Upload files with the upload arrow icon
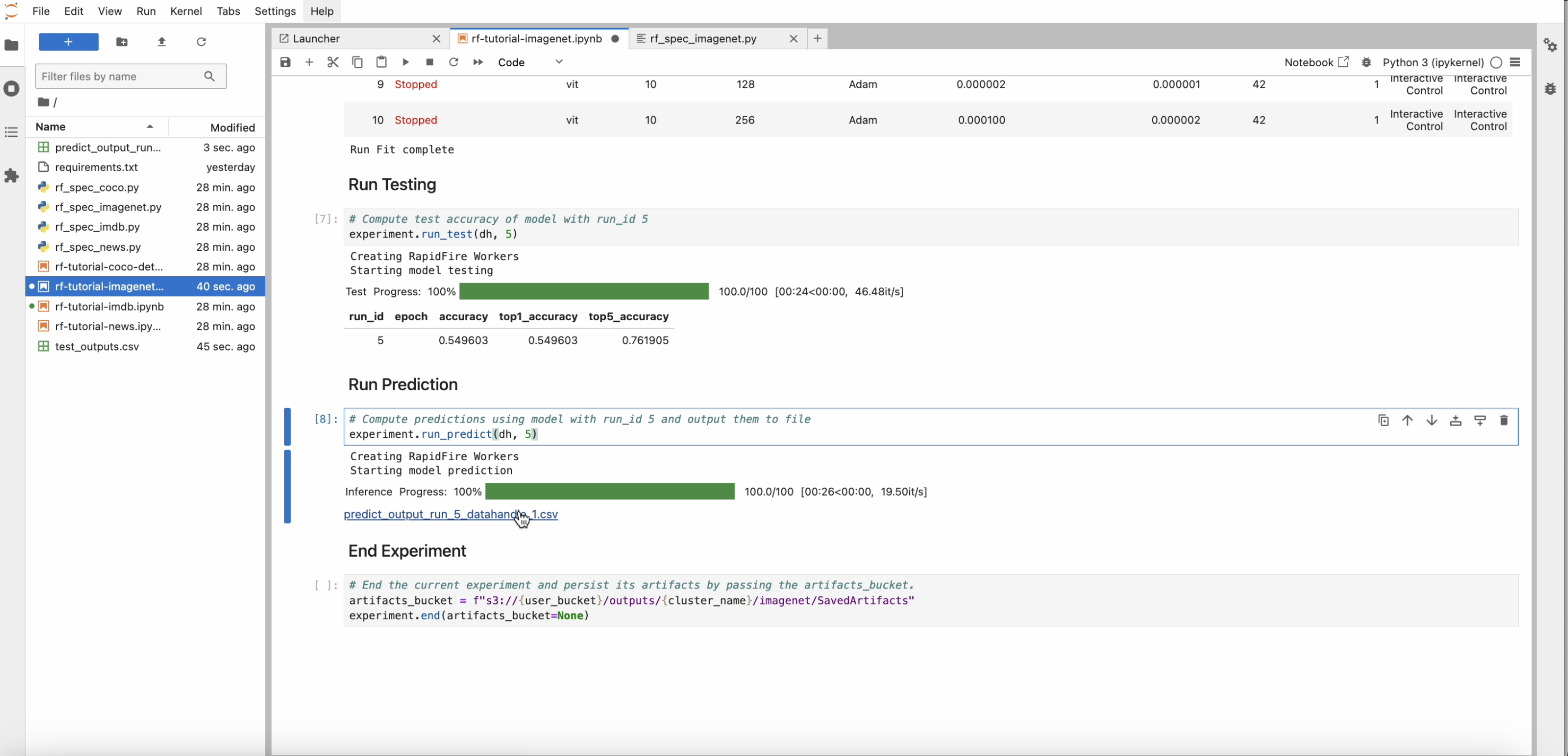1568x756 pixels. click(161, 42)
